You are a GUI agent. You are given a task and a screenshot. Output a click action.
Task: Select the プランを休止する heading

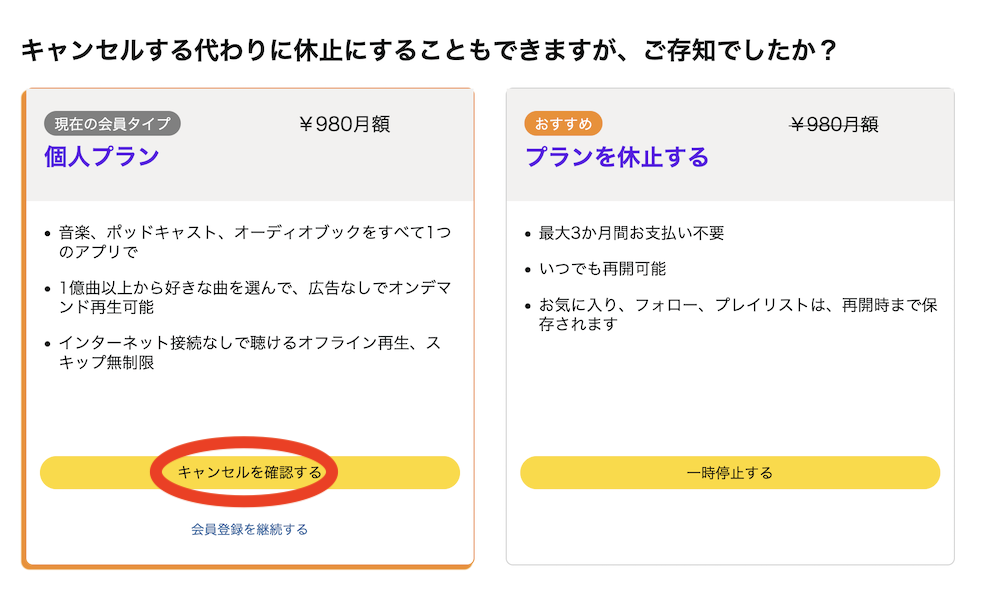coord(617,157)
